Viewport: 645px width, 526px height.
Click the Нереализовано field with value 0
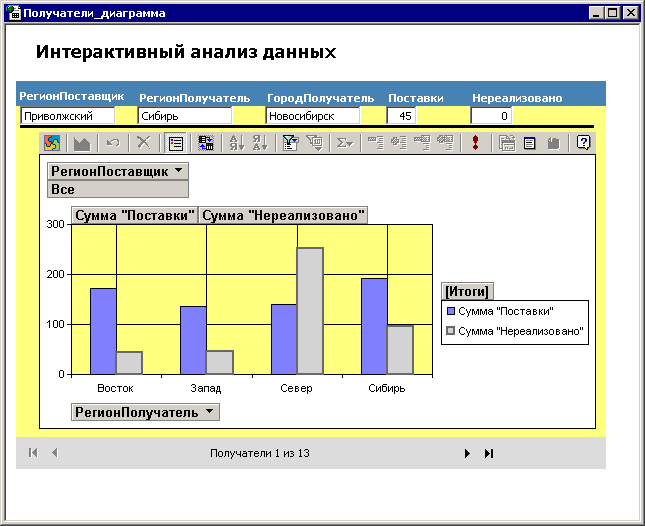tap(491, 116)
